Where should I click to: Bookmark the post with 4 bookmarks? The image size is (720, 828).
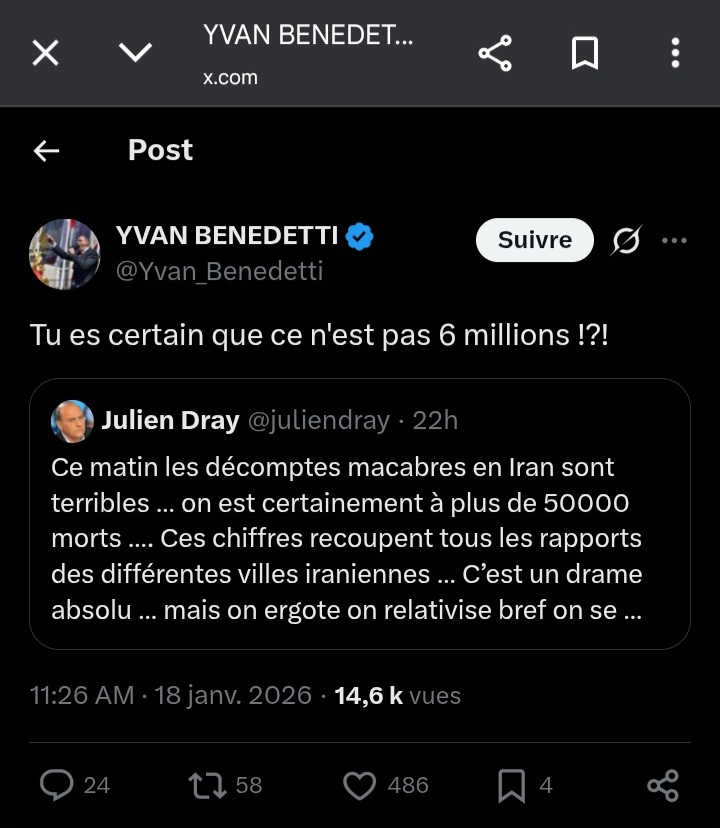tap(511, 785)
